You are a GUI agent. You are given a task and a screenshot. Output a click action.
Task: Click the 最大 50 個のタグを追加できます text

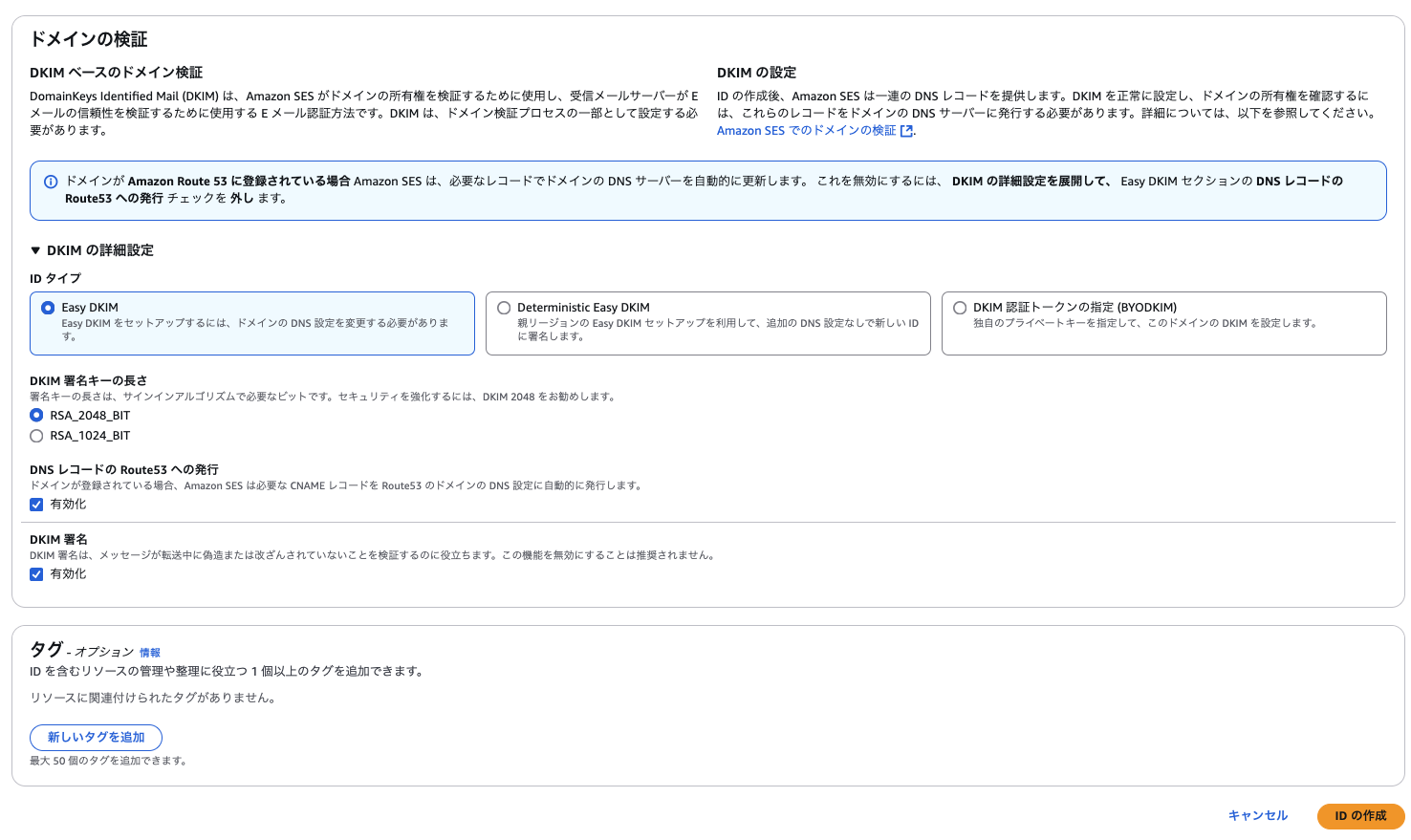click(110, 762)
